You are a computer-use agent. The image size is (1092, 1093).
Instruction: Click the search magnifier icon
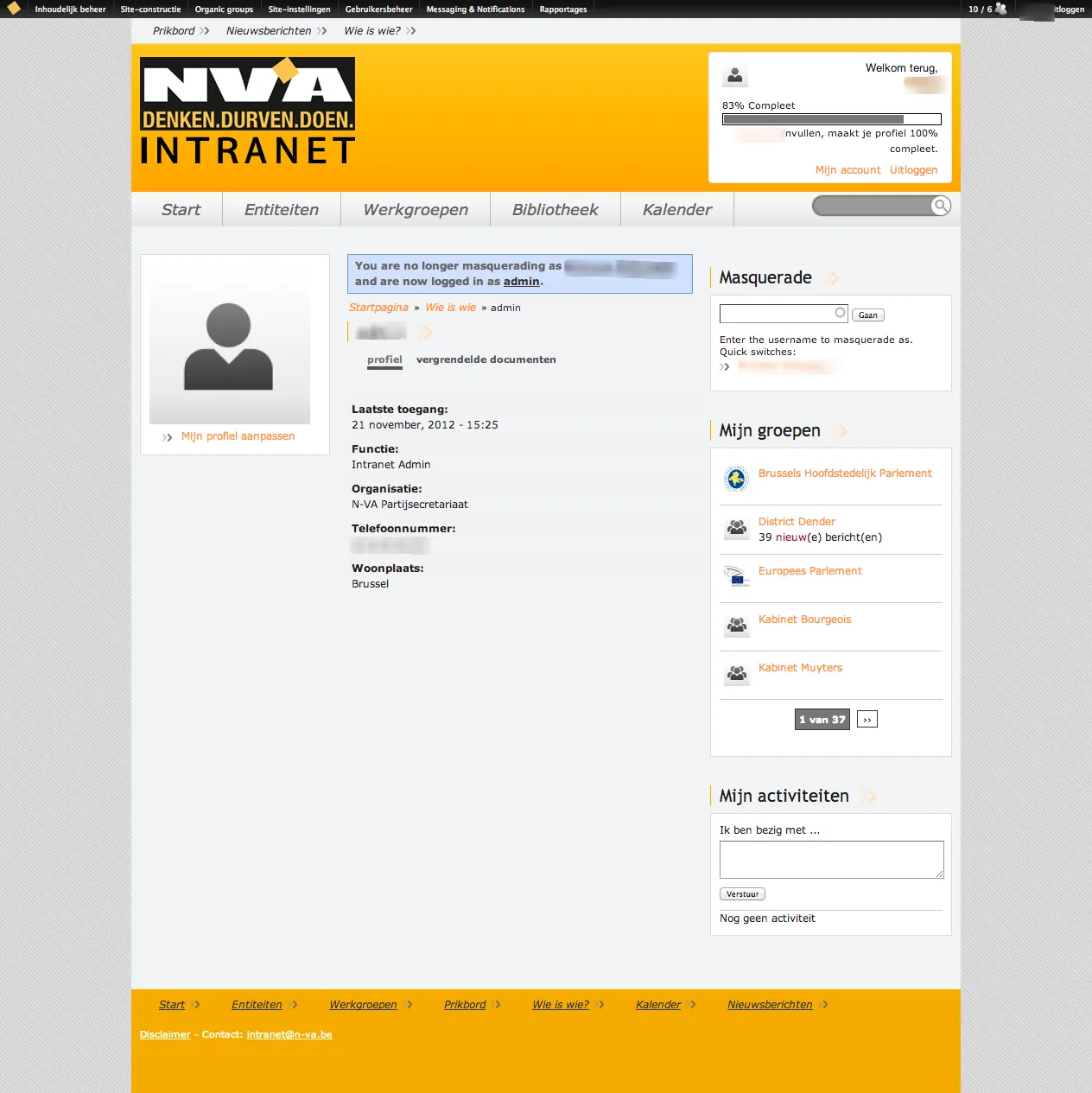point(941,206)
